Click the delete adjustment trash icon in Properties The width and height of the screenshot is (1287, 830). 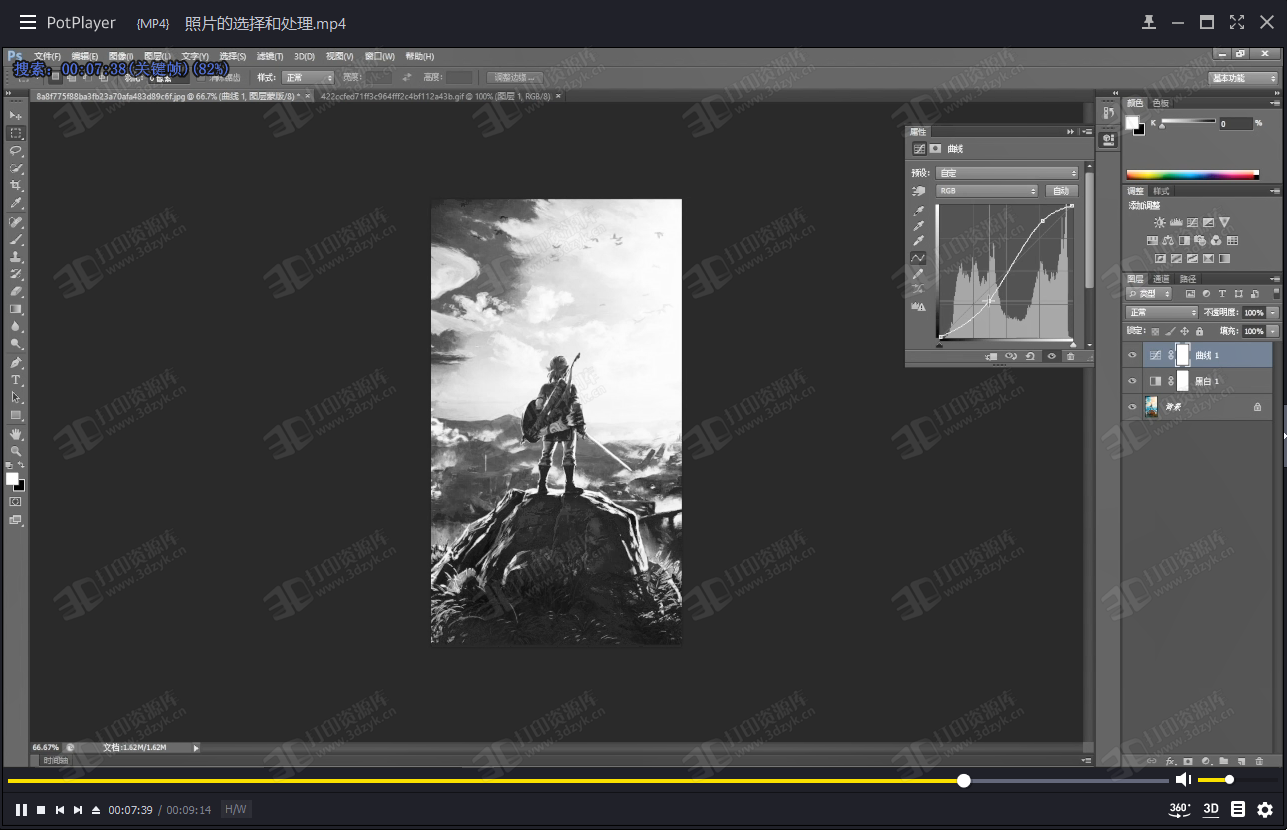[1071, 356]
